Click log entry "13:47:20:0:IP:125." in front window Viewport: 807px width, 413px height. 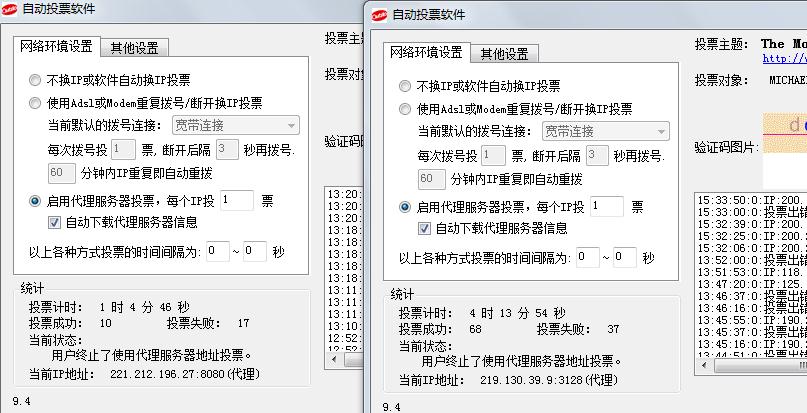[751, 284]
